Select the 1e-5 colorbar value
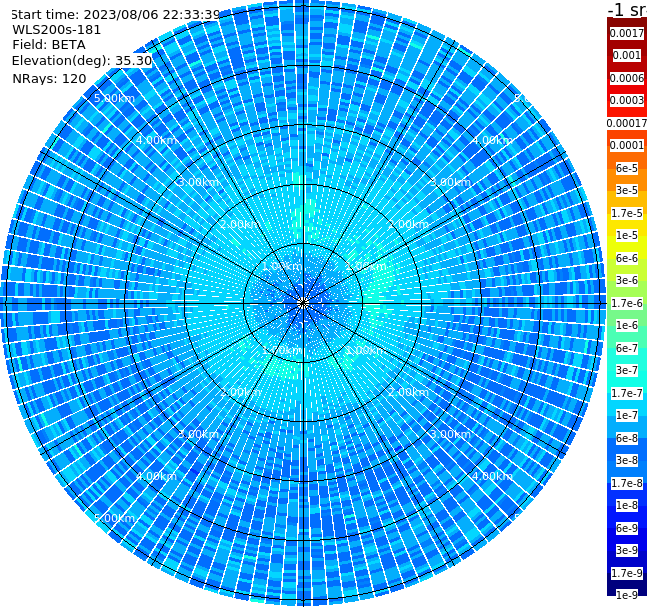The image size is (647, 607). point(627,235)
